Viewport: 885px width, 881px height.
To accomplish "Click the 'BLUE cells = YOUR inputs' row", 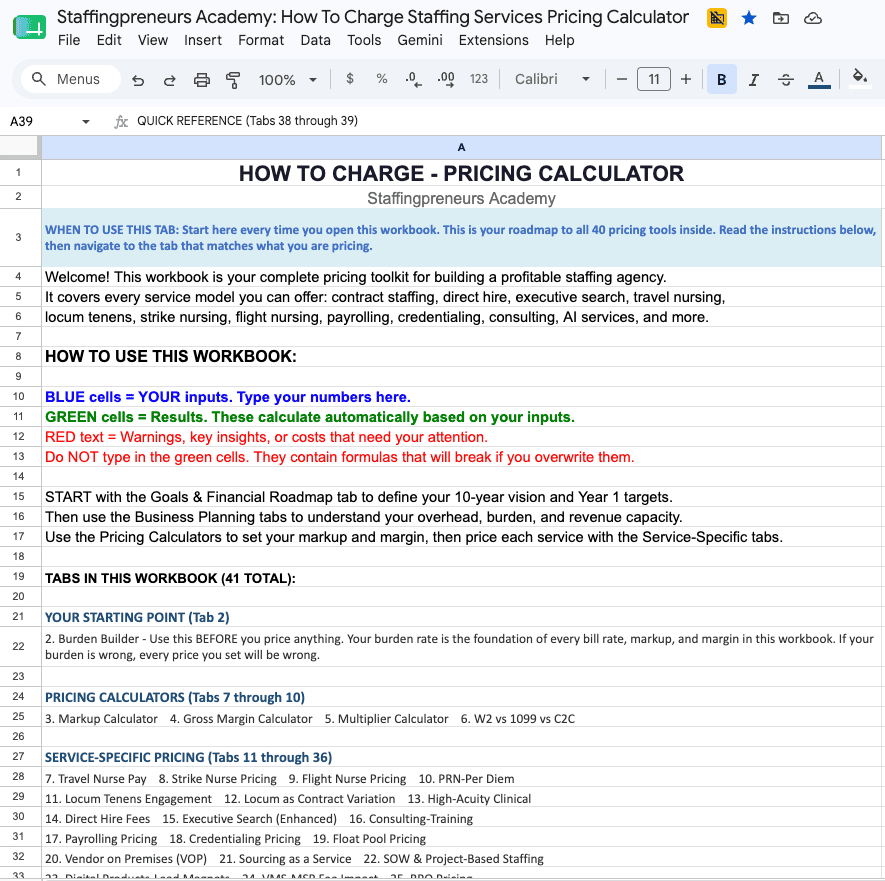I will tap(461, 397).
